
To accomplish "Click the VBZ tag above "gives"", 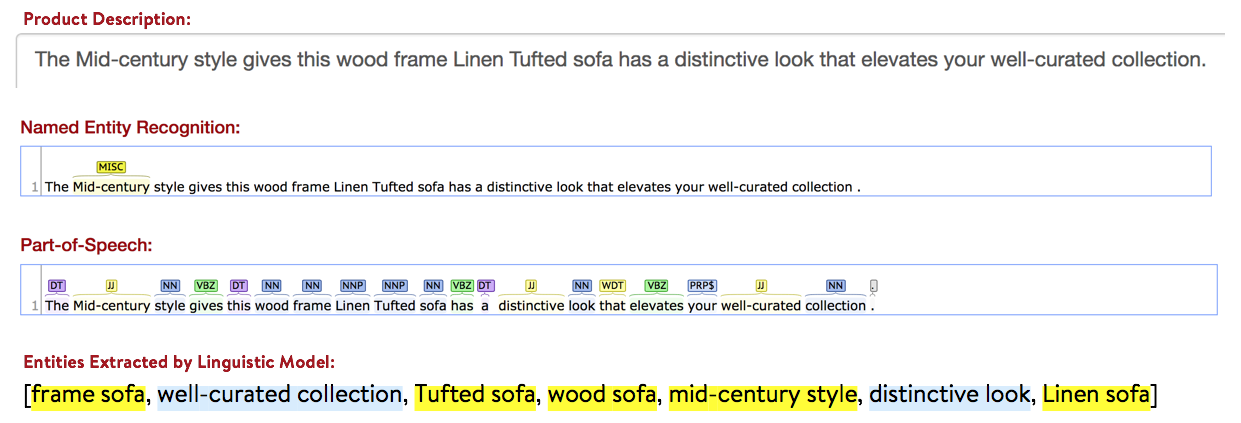I will point(206,286).
